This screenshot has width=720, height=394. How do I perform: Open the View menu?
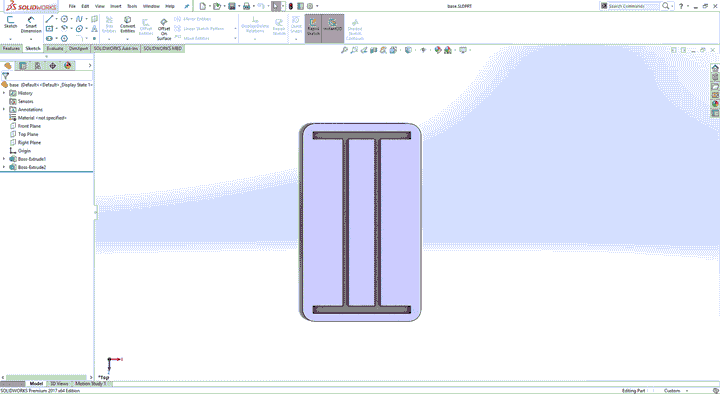point(100,6)
